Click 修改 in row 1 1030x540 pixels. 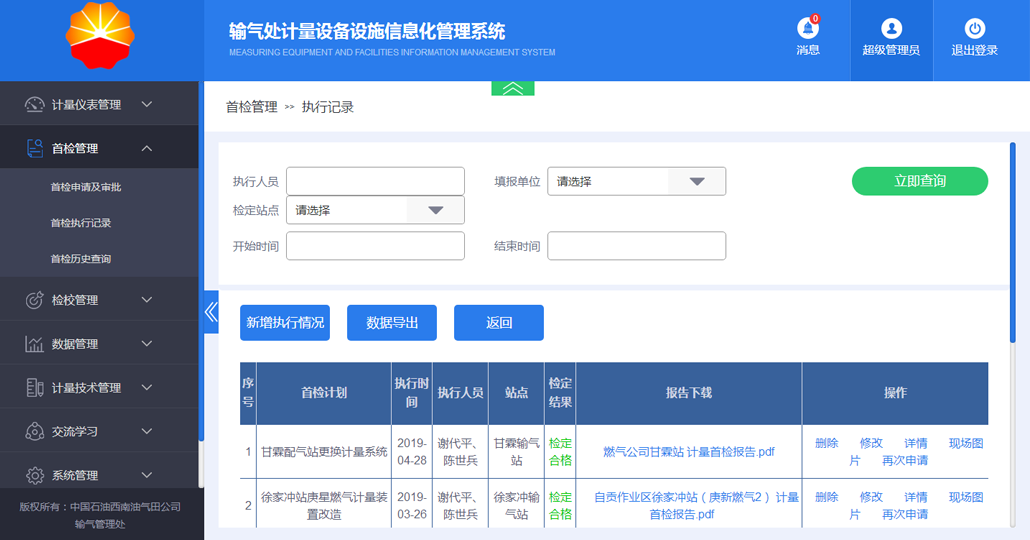[x=872, y=443]
